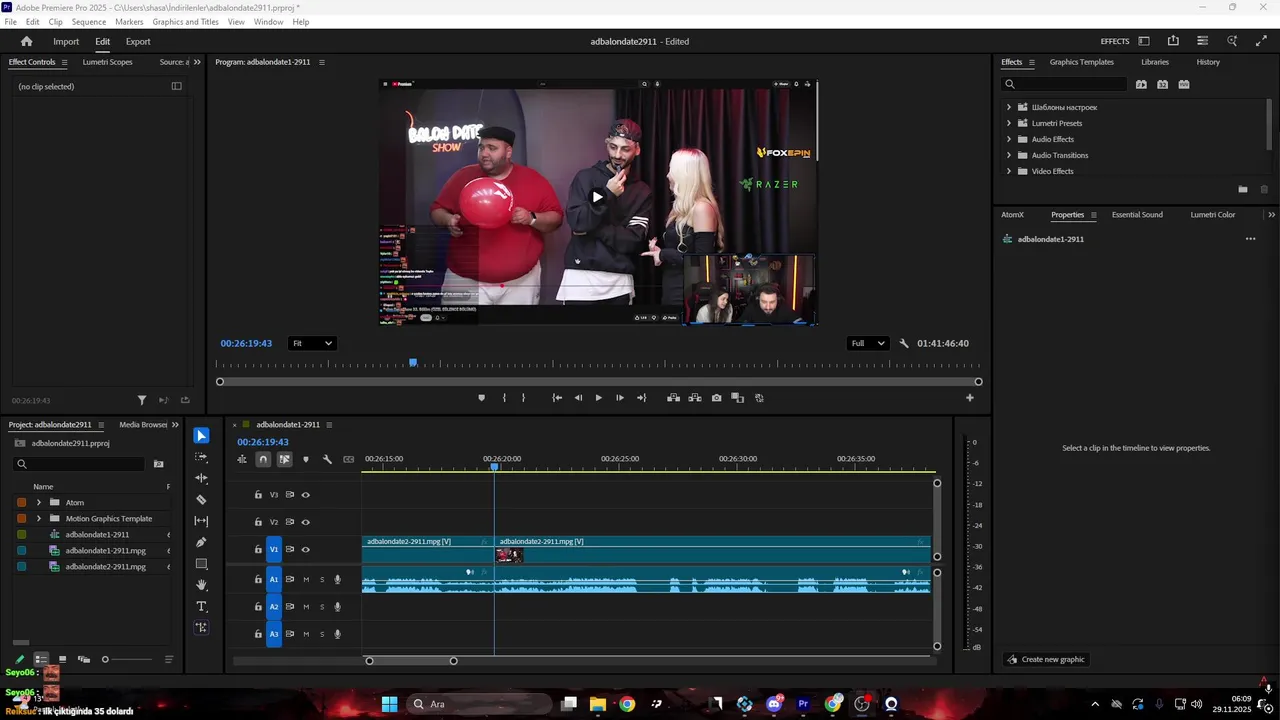Expand the Atom bin
This screenshot has height=720, width=1280.
pyautogui.click(x=39, y=503)
